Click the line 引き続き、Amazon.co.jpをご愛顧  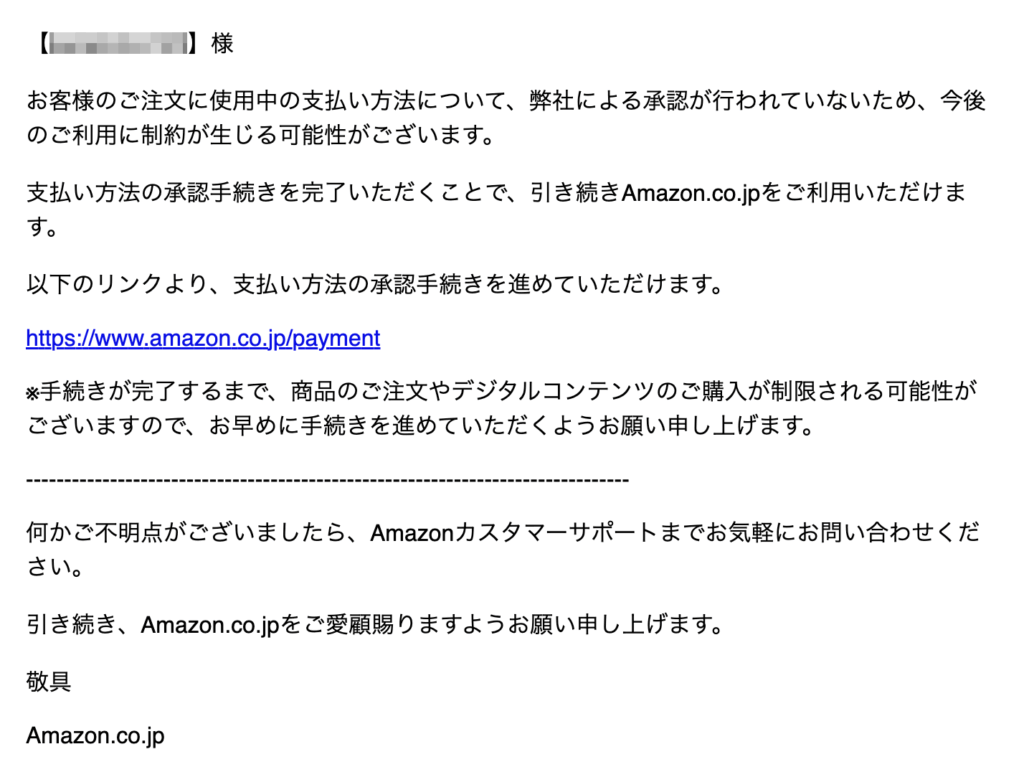(373, 625)
